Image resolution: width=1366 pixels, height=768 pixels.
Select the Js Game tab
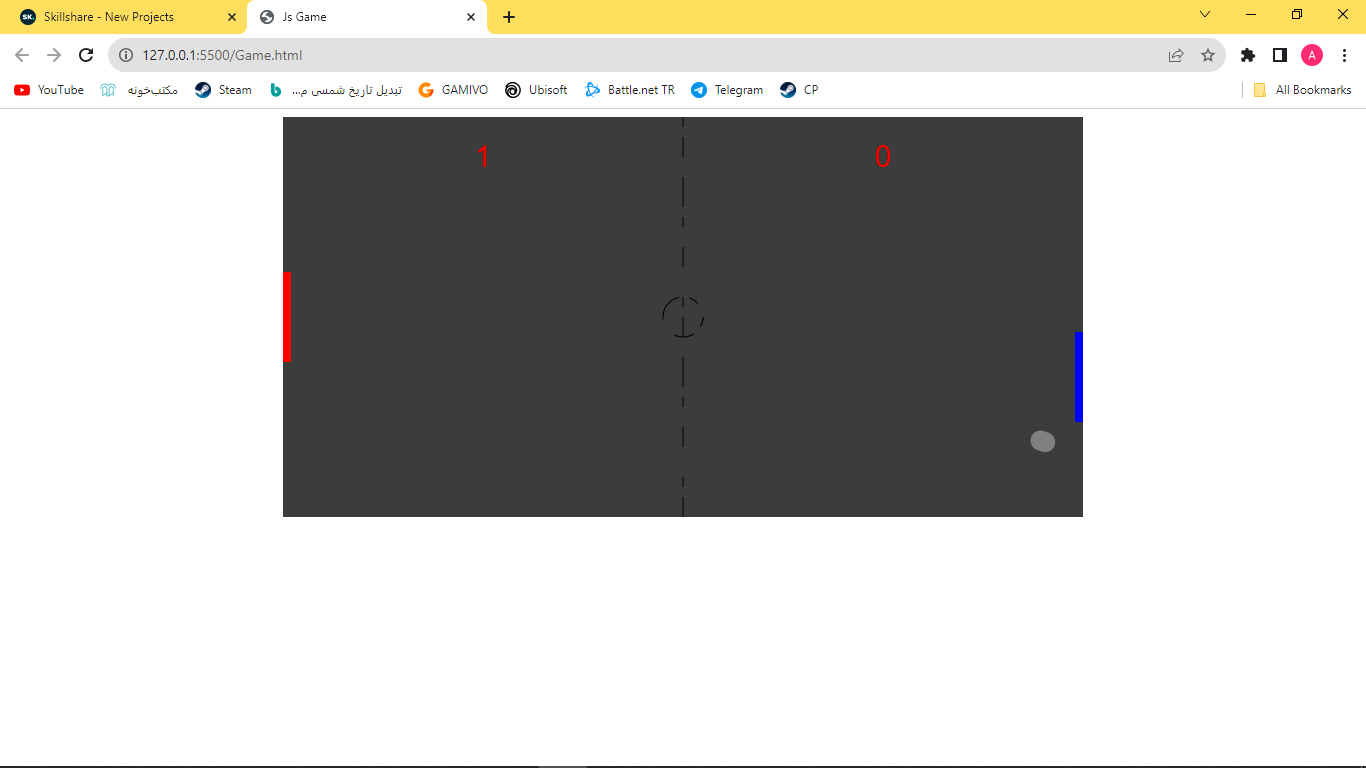coord(367,17)
